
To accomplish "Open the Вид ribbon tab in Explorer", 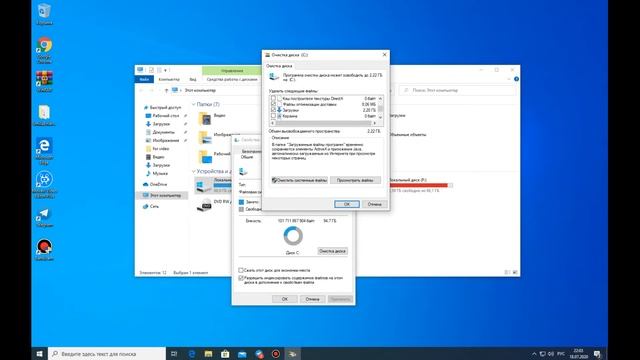I will tap(193, 79).
